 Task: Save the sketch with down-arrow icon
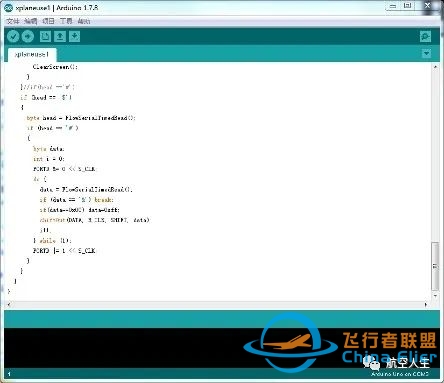pyautogui.click(x=75, y=36)
